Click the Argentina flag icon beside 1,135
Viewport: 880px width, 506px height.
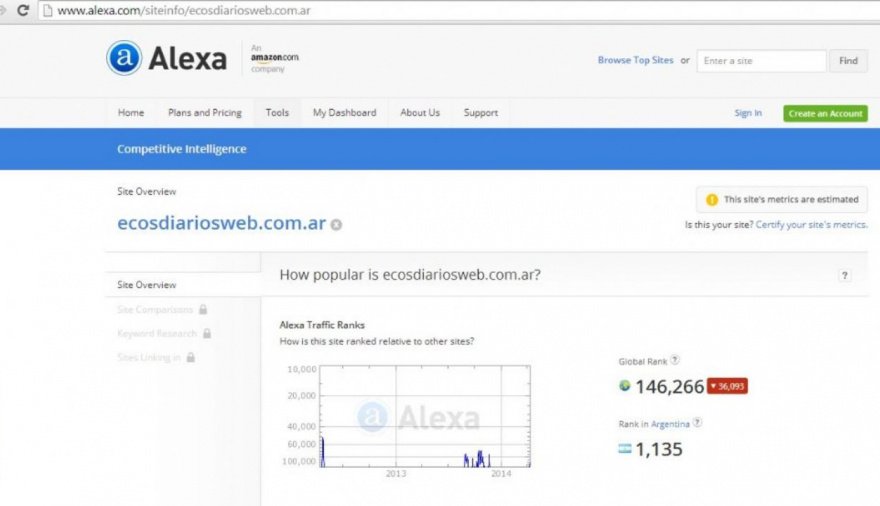click(x=625, y=448)
